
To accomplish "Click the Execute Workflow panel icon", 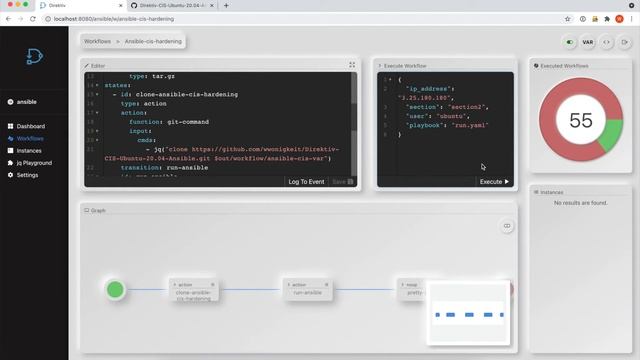I will point(380,66).
